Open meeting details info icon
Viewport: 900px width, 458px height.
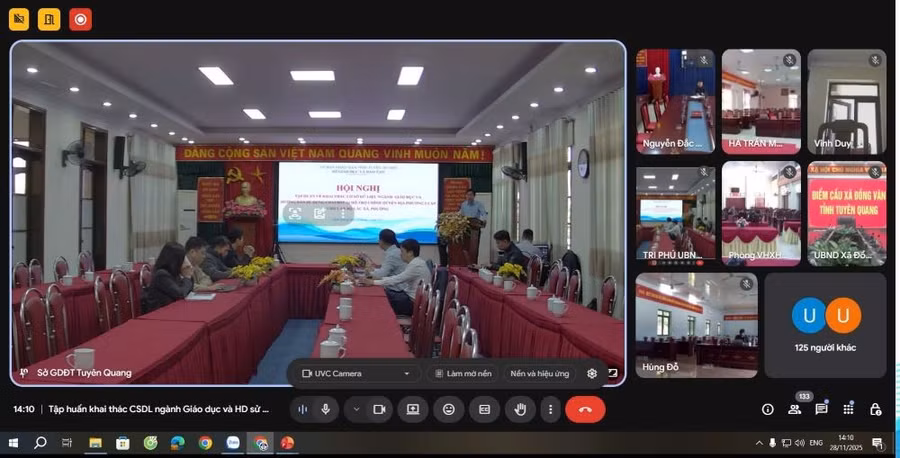pos(768,409)
